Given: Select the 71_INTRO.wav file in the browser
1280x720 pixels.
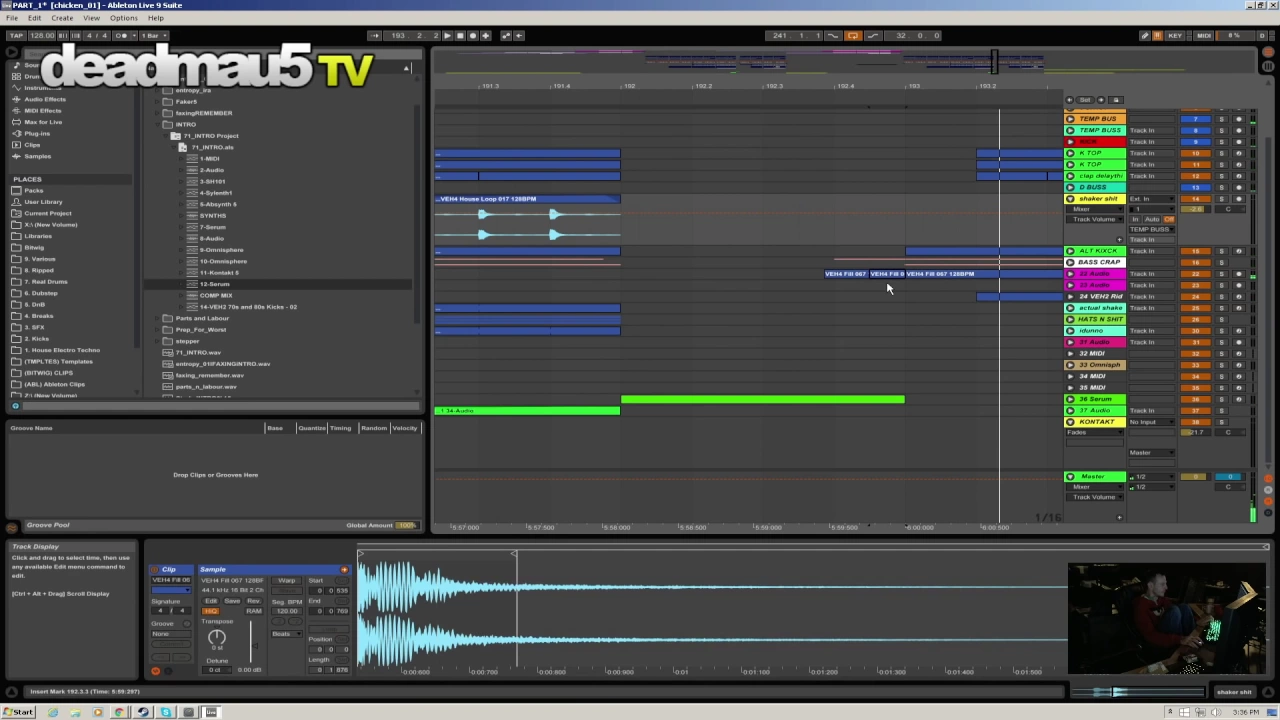Looking at the screenshot, I should click(198, 352).
